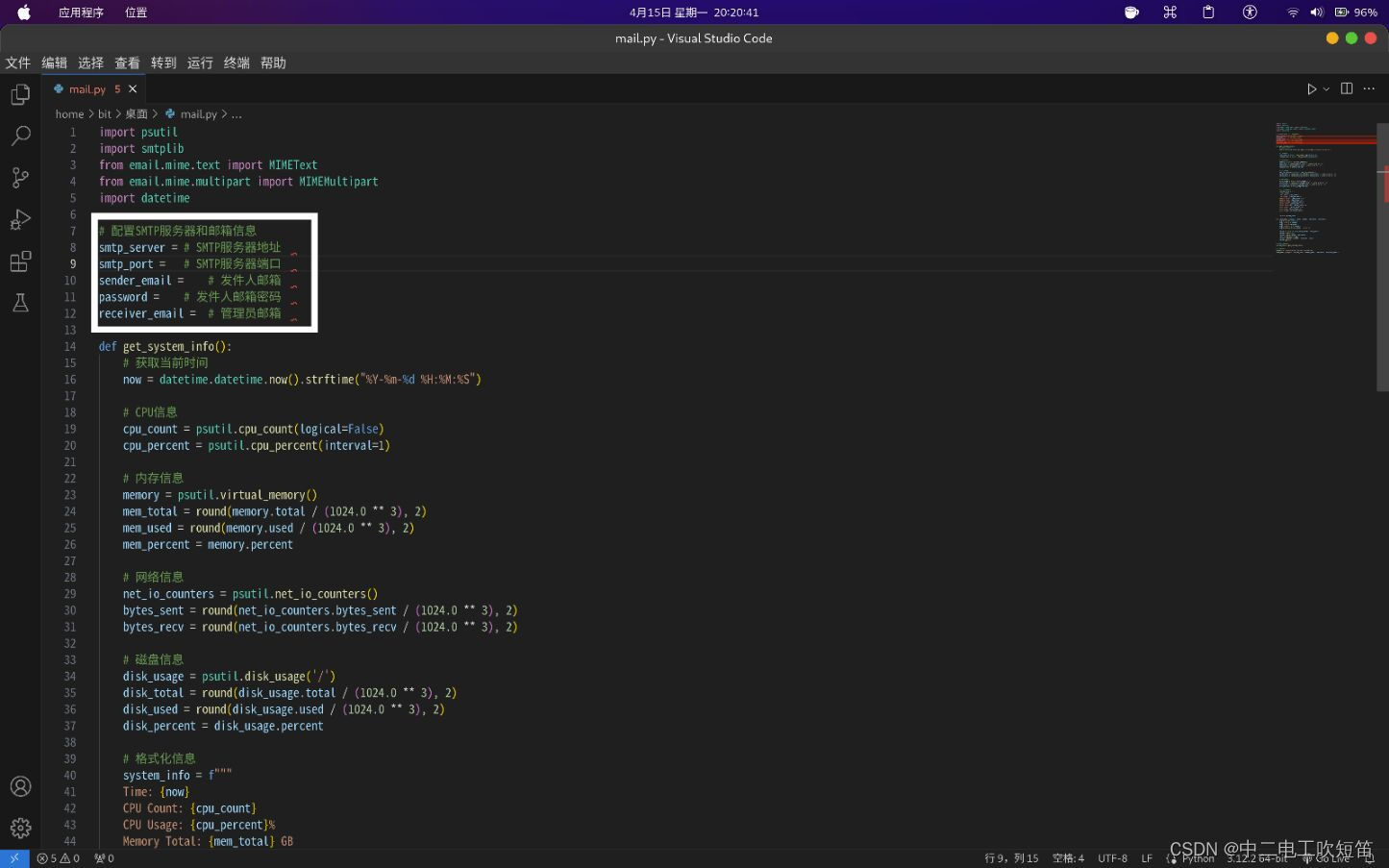Open the Explorer view in the activity bar
The height and width of the screenshot is (868, 1389).
(x=20, y=94)
